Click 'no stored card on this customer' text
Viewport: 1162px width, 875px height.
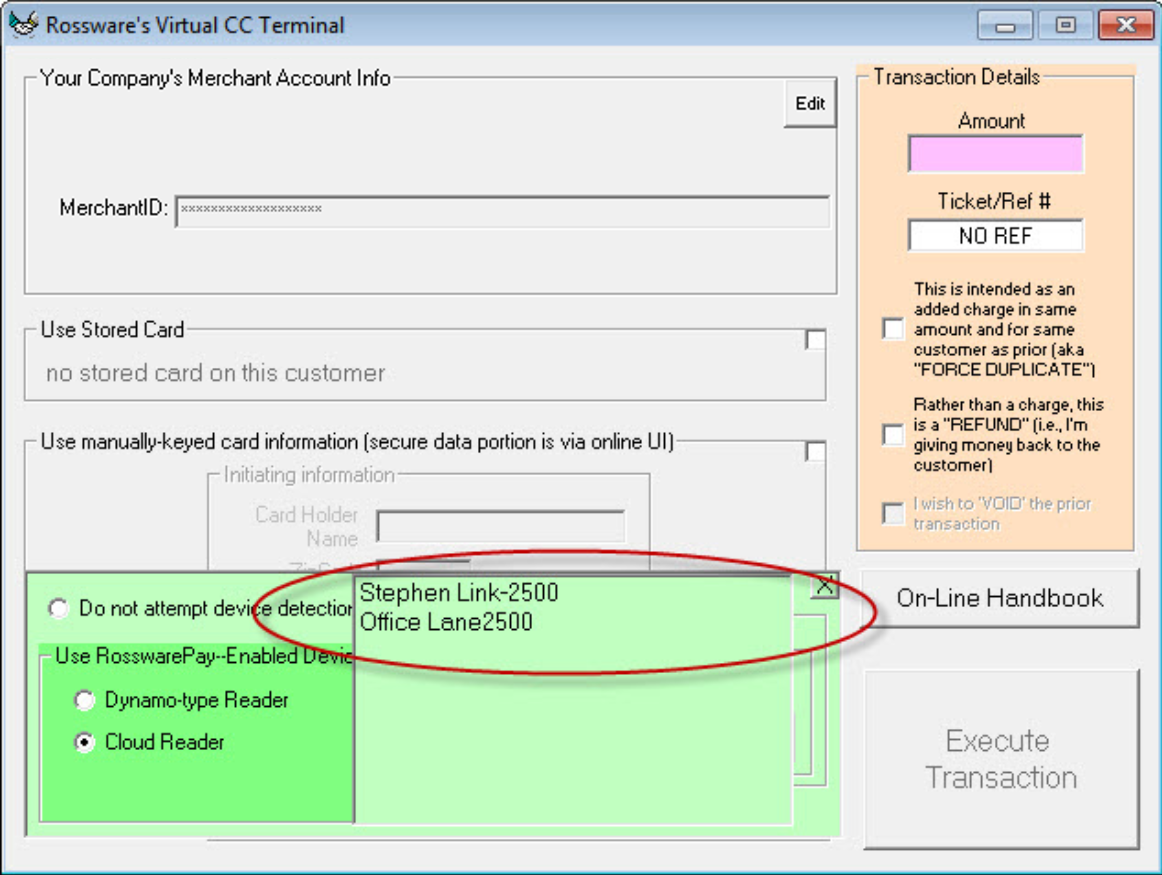tap(216, 373)
